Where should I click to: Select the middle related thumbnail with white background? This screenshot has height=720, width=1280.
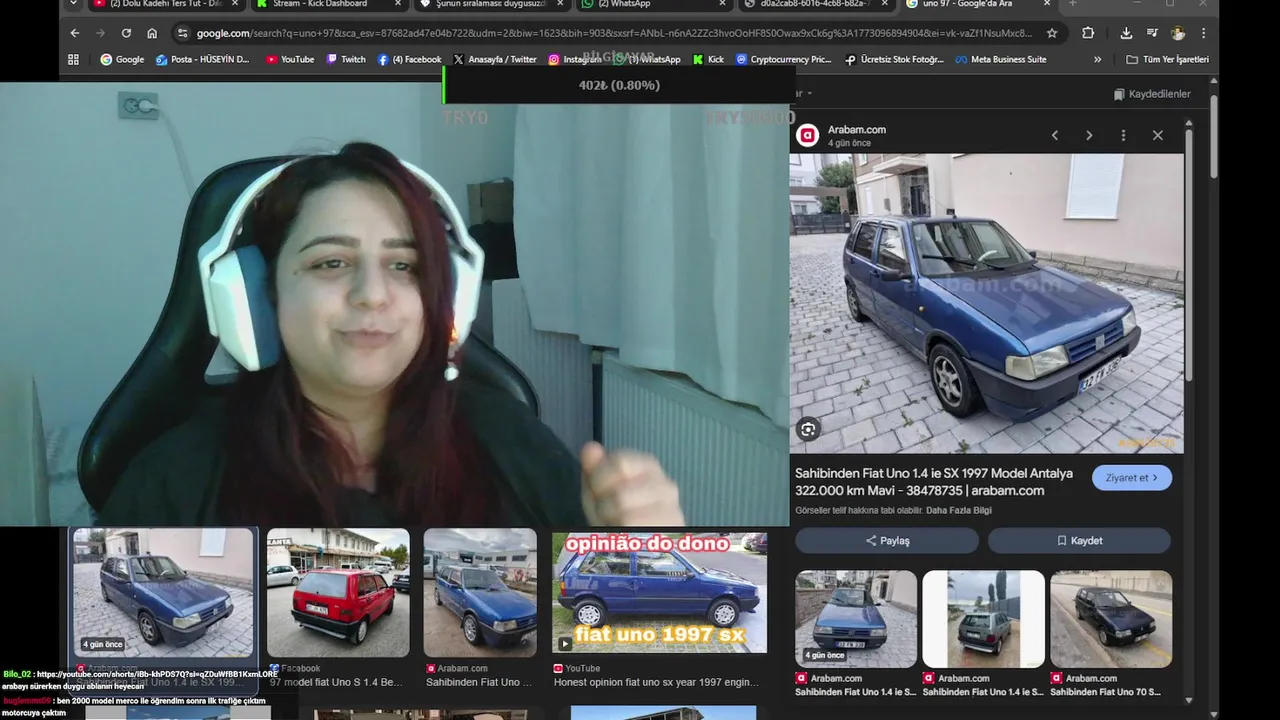coord(983,619)
